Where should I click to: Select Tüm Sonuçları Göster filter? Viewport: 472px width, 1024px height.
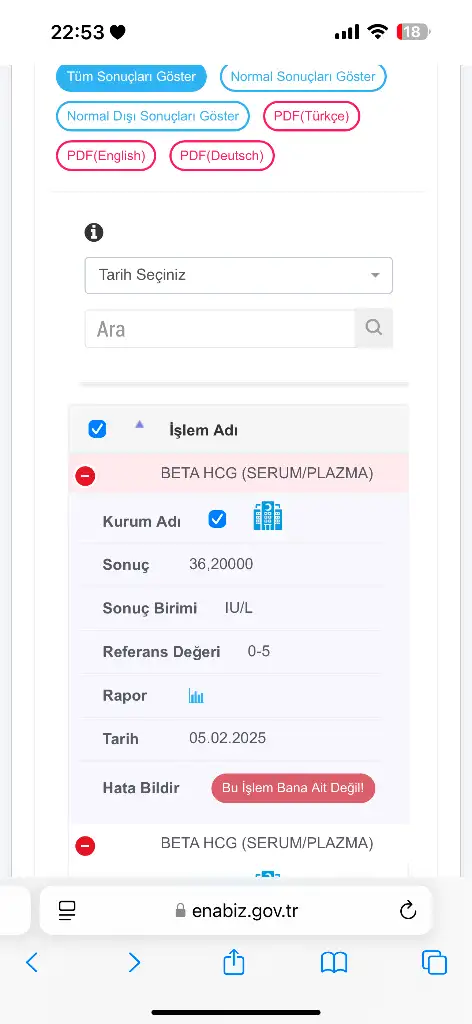(131, 77)
